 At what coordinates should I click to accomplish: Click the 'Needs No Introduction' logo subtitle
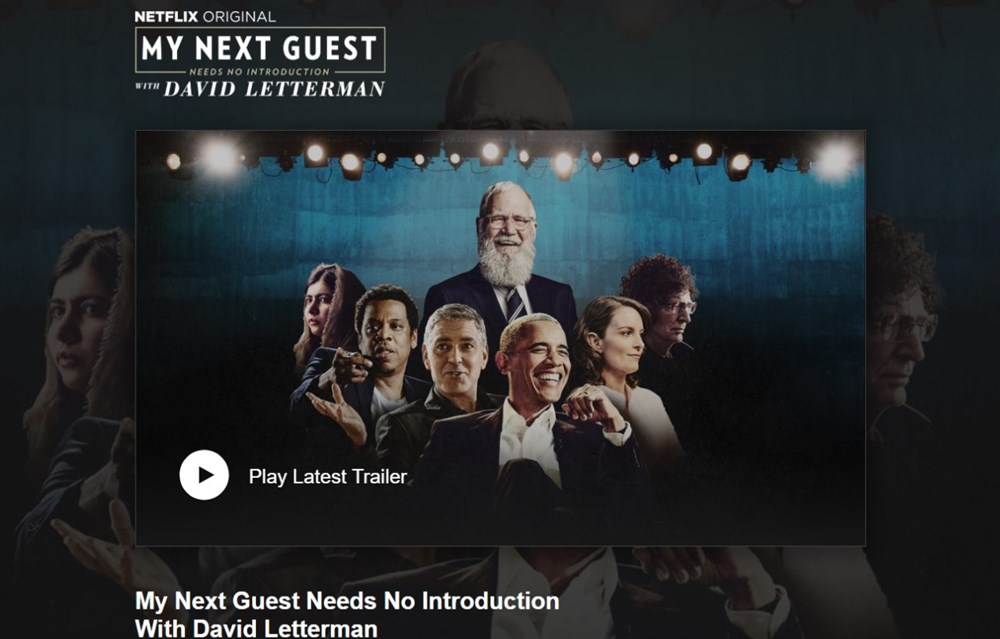(260, 71)
